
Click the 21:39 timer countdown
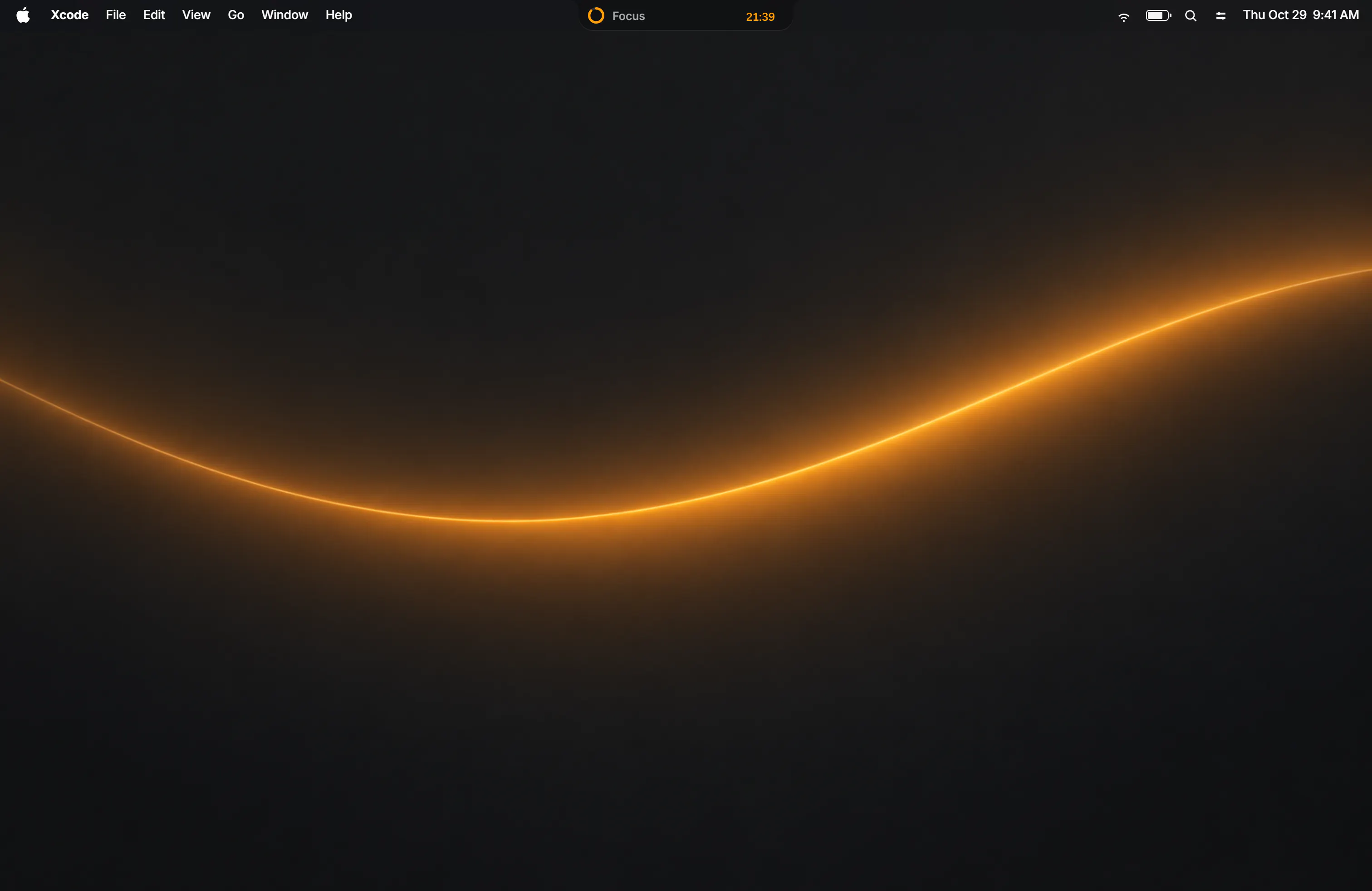tap(760, 17)
